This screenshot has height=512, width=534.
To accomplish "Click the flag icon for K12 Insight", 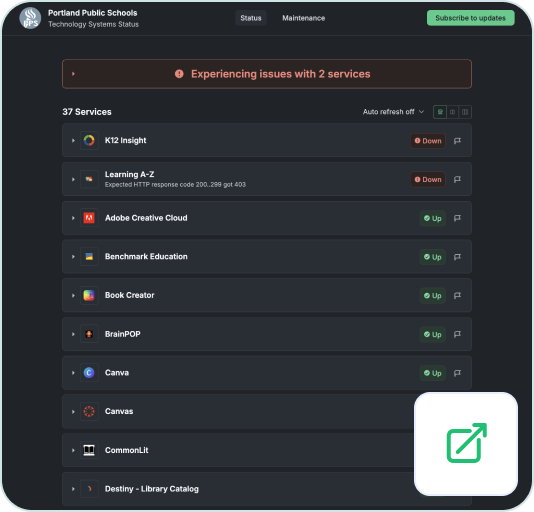I will coord(457,141).
